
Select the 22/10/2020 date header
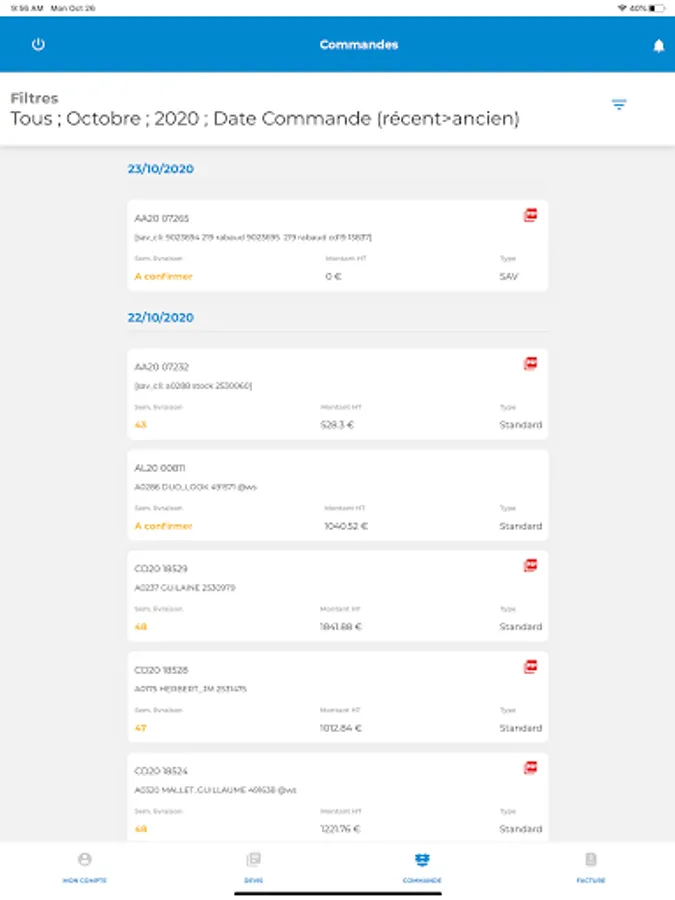point(161,318)
